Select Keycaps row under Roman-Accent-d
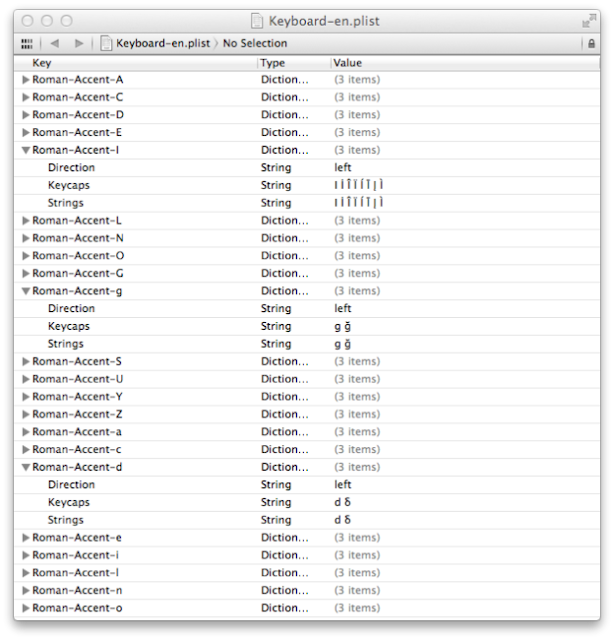Image resolution: width=614 pixels, height=640 pixels. (307, 502)
